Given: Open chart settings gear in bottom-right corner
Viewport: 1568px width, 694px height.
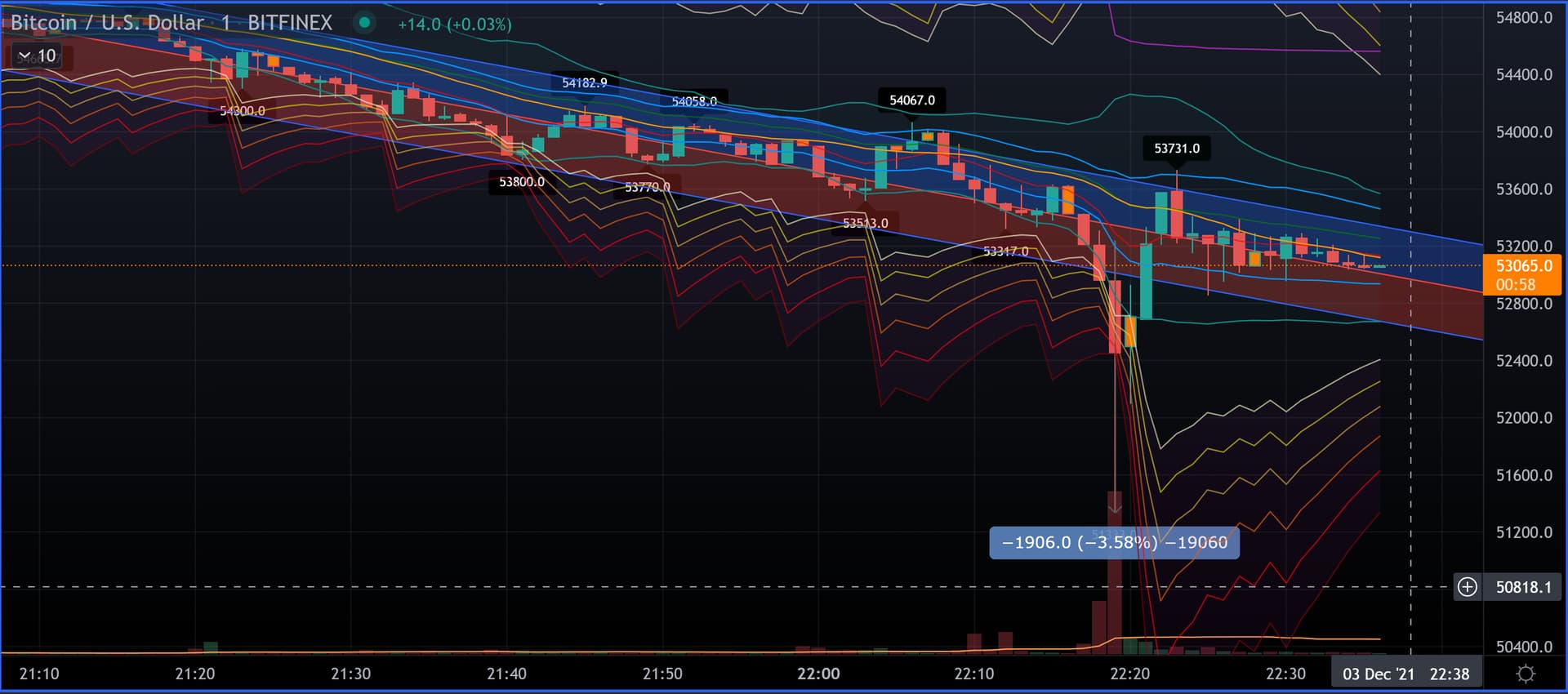Looking at the screenshot, I should tap(1525, 674).
